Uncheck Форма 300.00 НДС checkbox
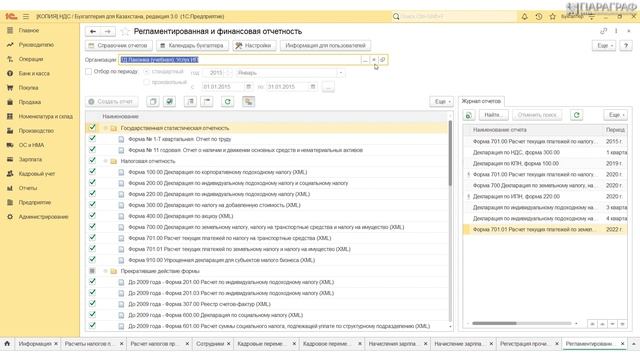The image size is (640, 360). point(92,204)
